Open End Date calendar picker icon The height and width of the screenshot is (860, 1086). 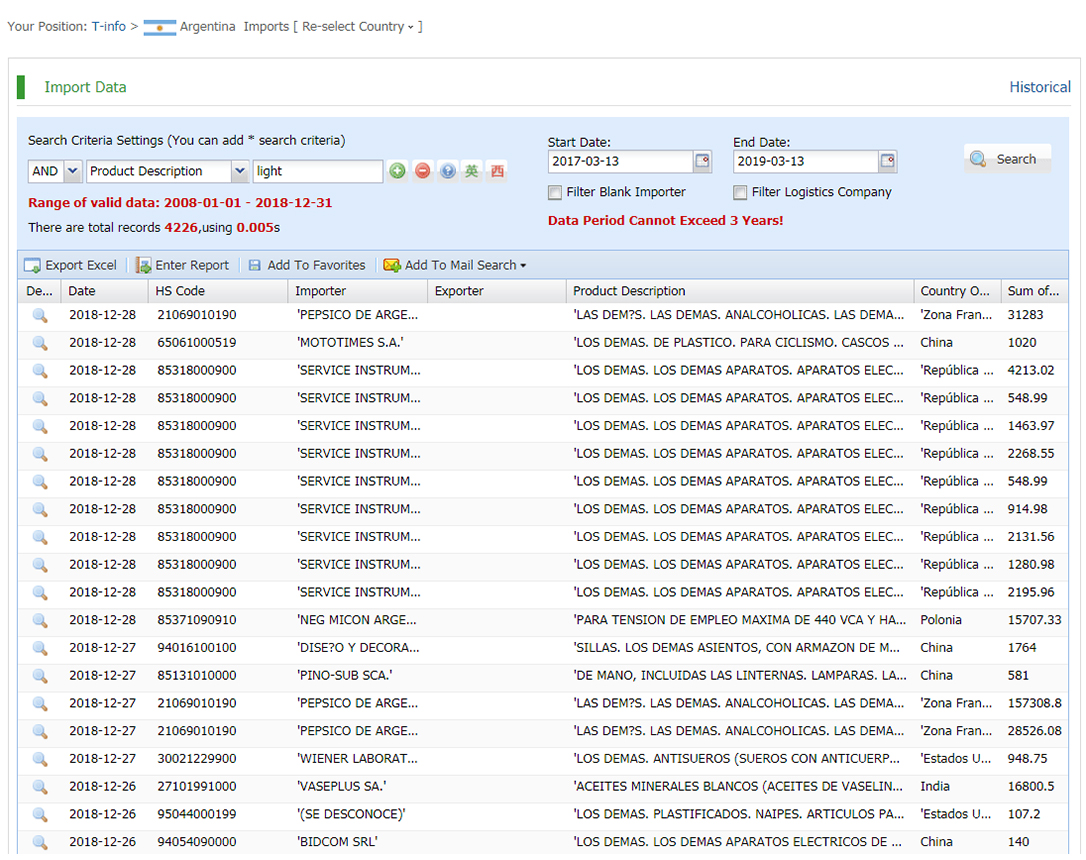coord(888,161)
